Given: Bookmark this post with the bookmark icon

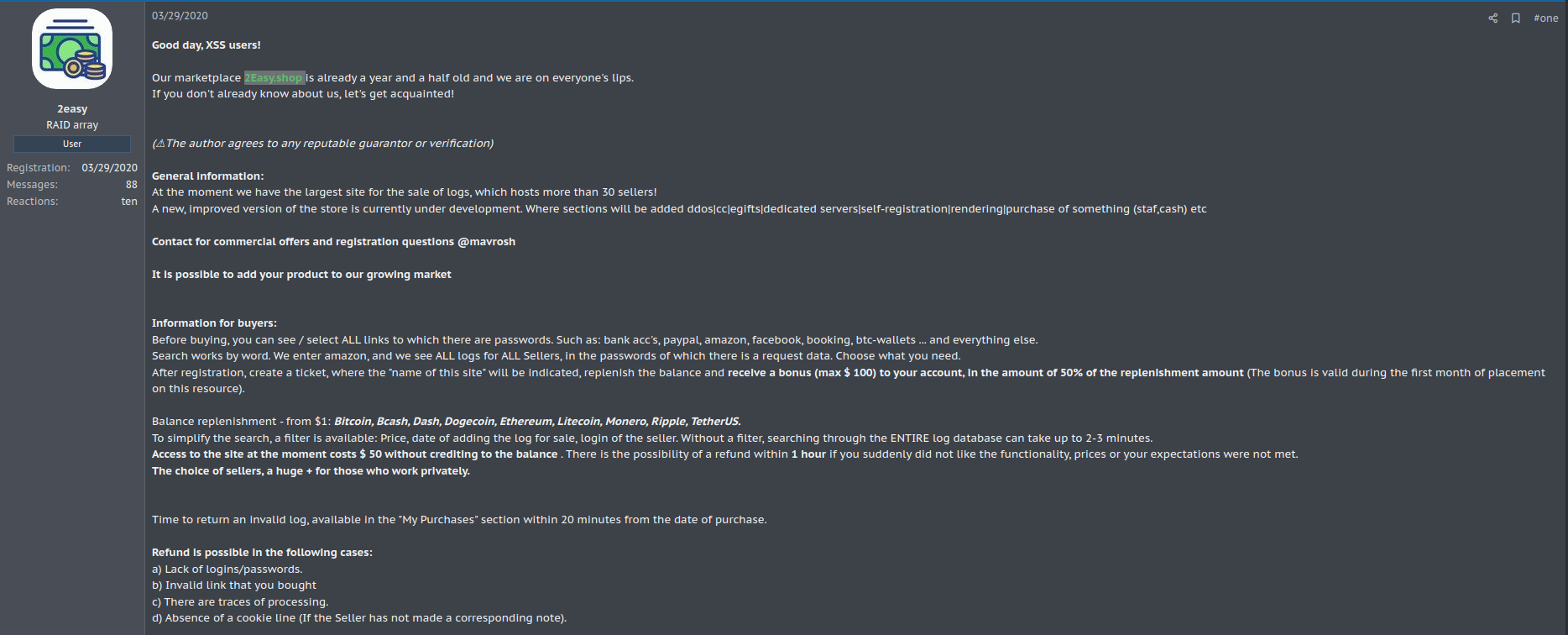Looking at the screenshot, I should point(1515,18).
